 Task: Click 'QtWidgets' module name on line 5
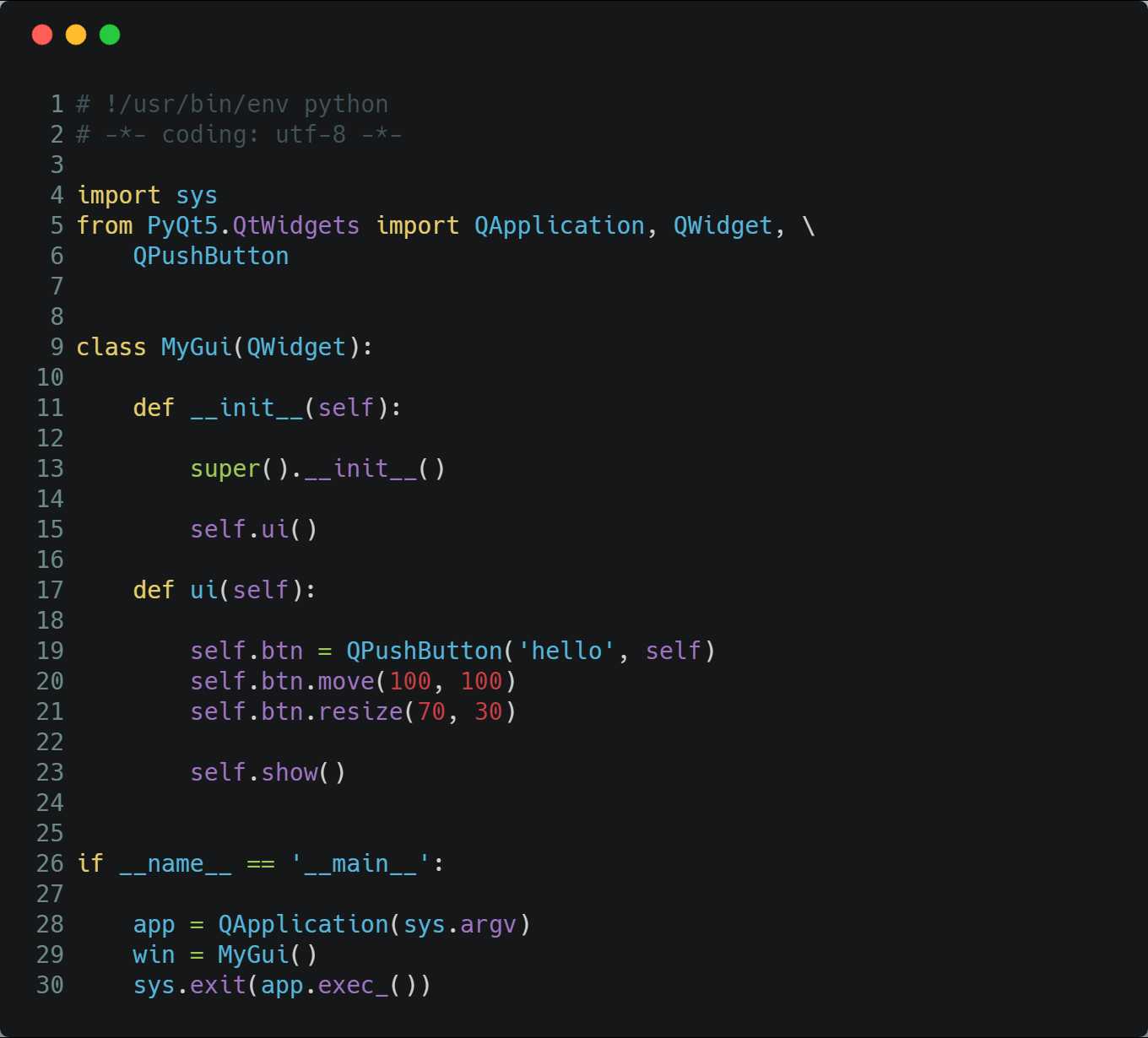tap(296, 226)
